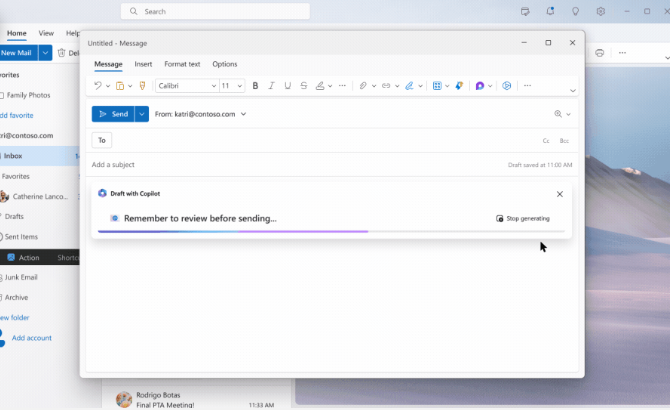Click the Attach file paperclip icon

coord(363,86)
